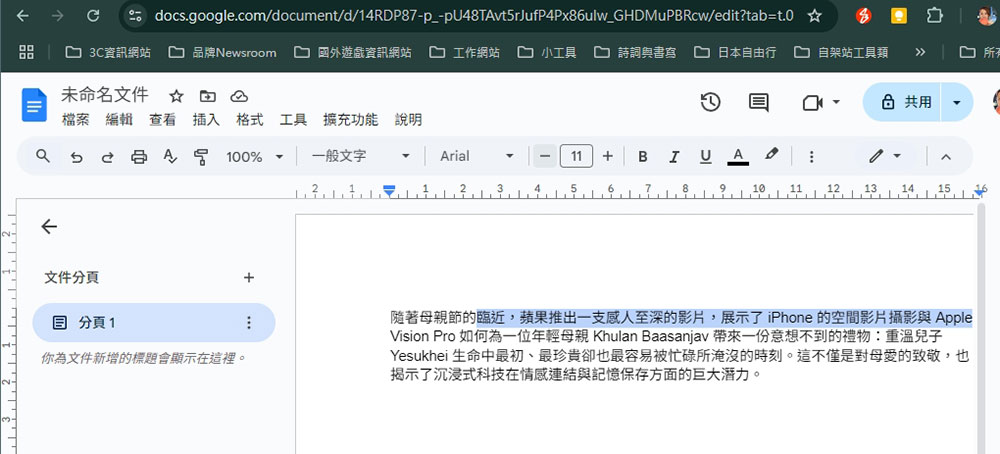The image size is (1000, 454).
Task: Open the zoom 100% dropdown
Action: coord(254,156)
